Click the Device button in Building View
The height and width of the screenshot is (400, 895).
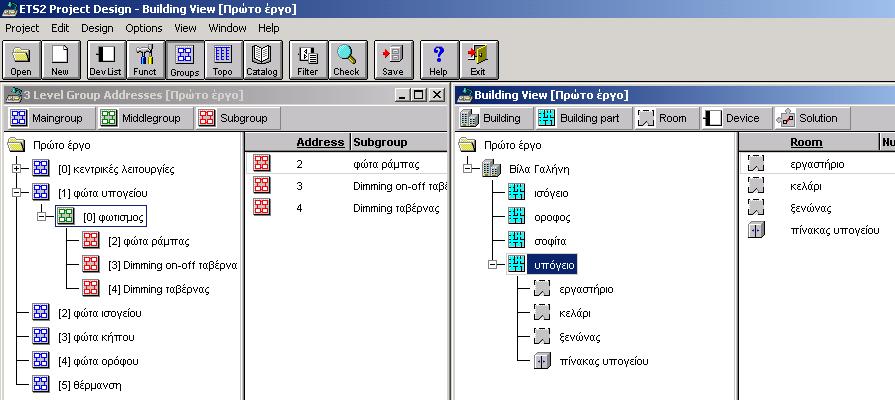coord(735,118)
